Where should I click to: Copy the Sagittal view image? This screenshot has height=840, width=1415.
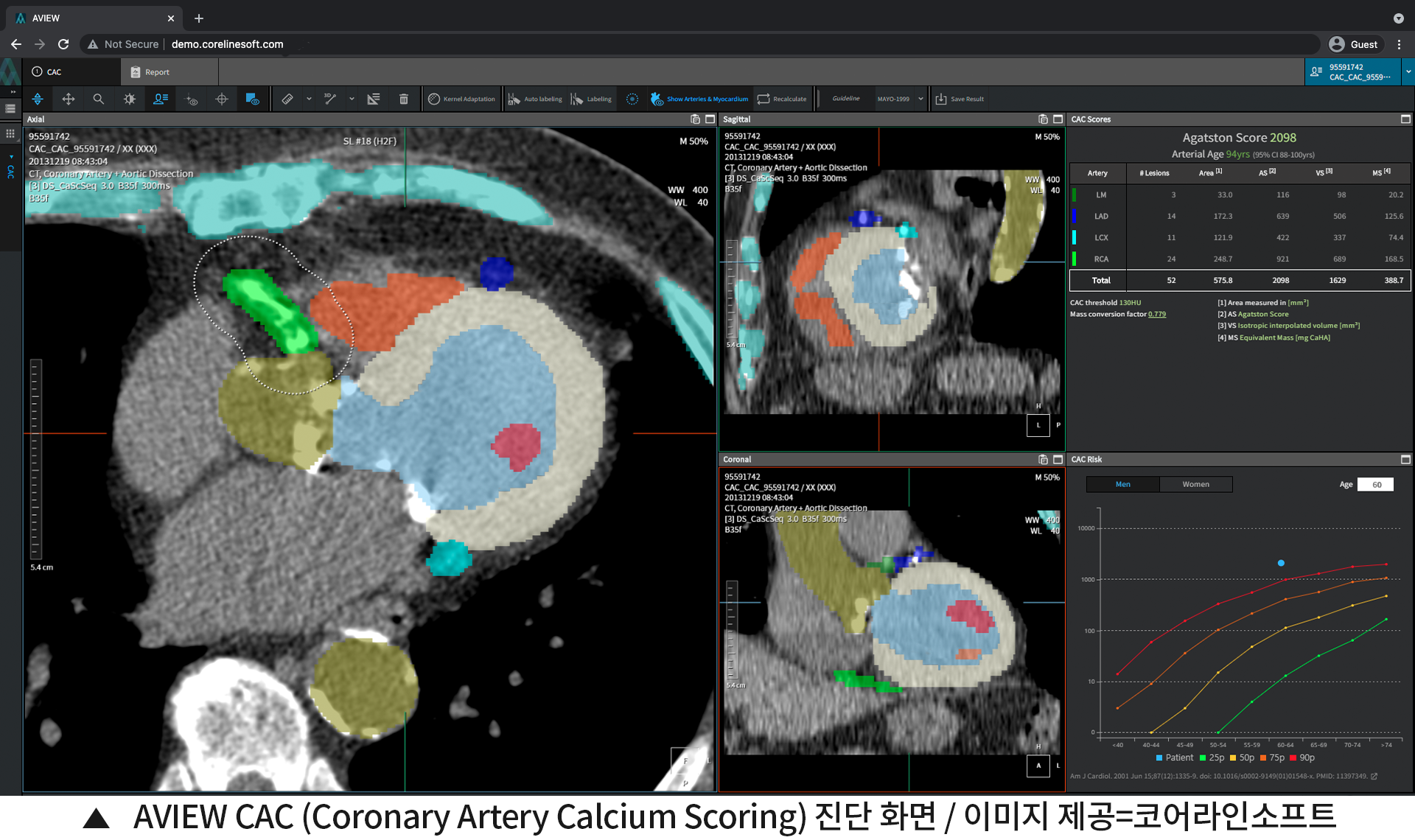click(x=1043, y=119)
